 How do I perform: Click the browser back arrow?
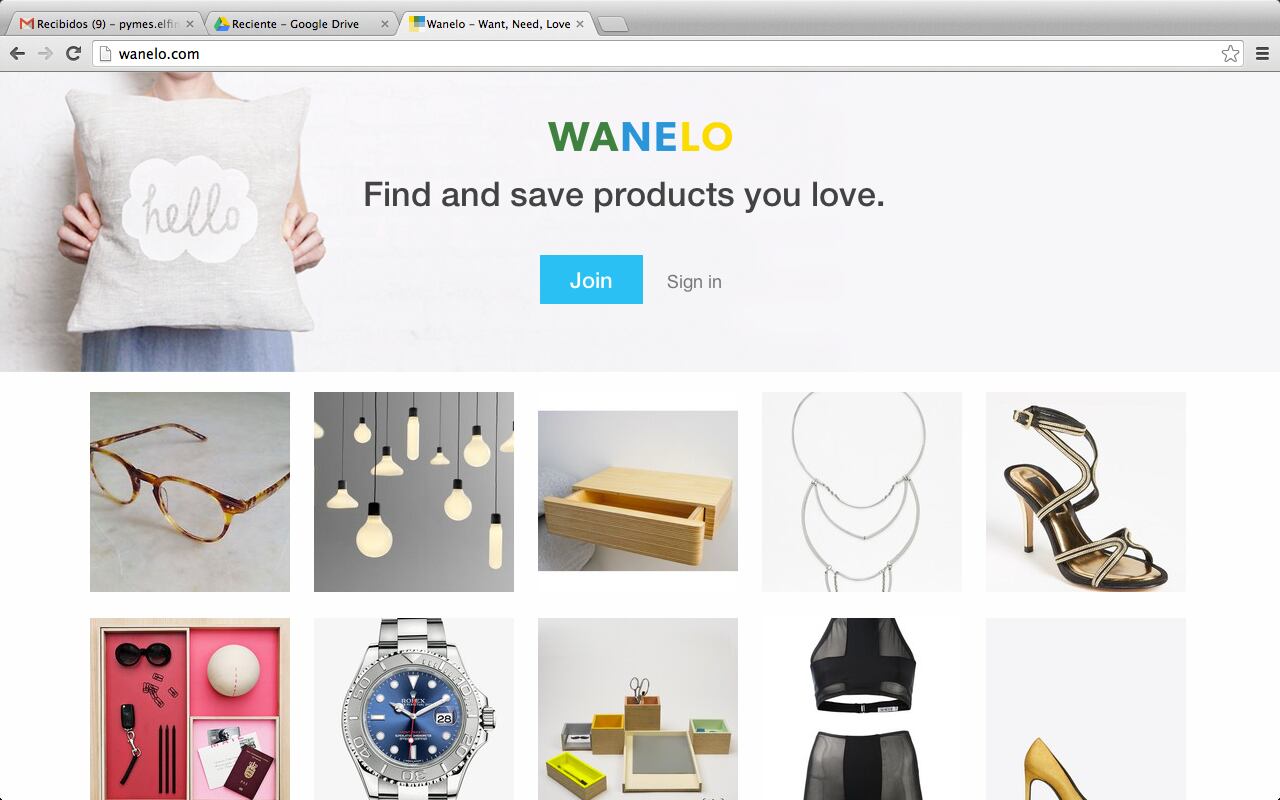[17, 54]
